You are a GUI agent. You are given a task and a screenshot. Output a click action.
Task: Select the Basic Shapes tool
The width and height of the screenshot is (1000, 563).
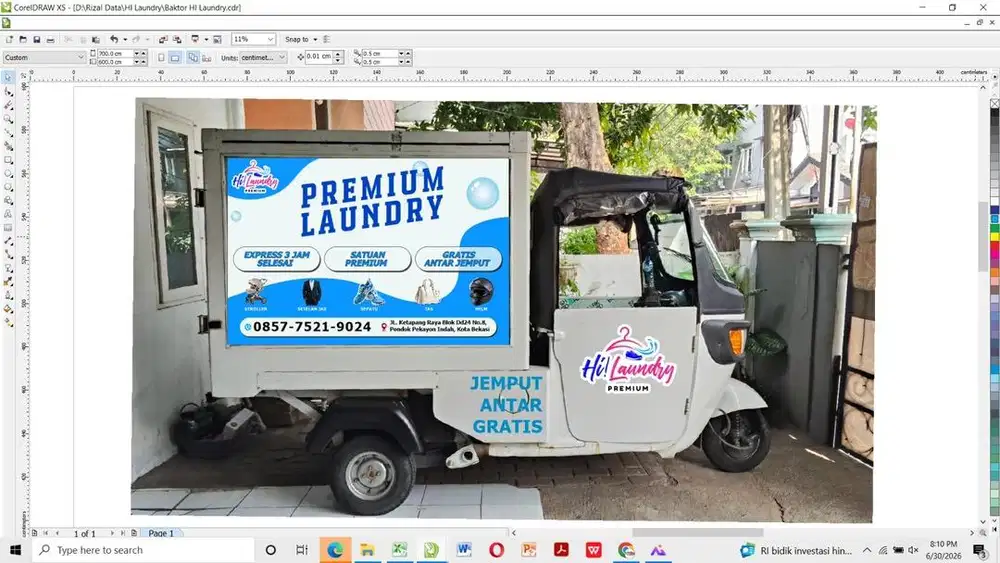(8, 200)
